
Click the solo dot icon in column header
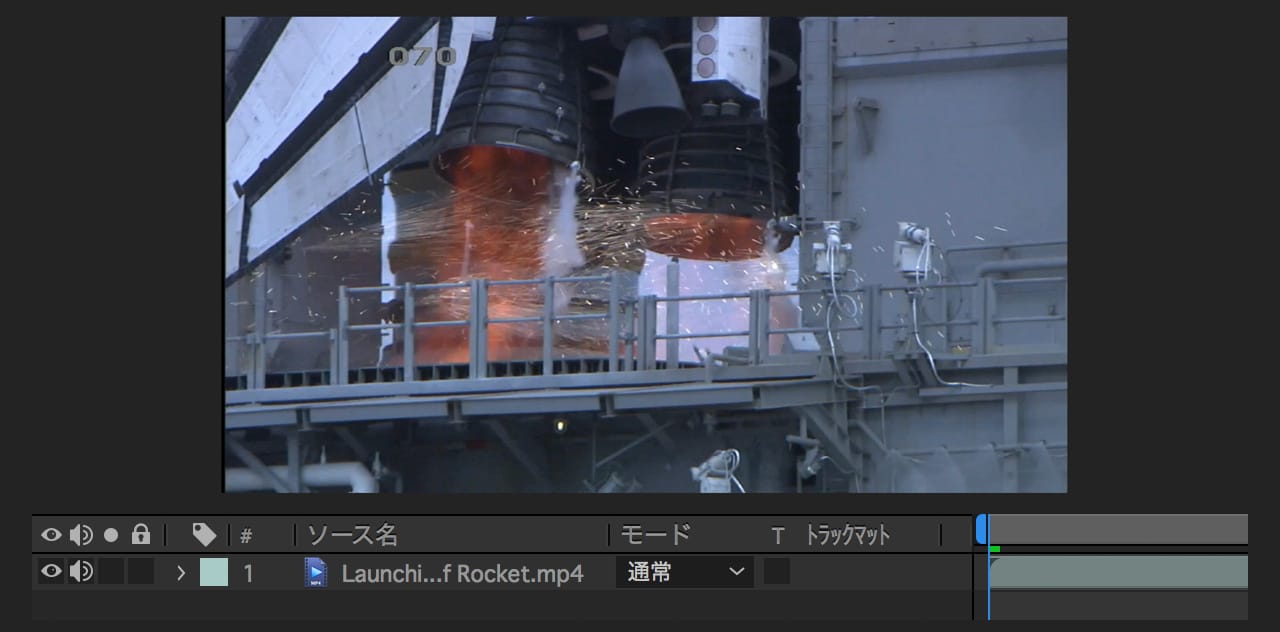(x=111, y=535)
